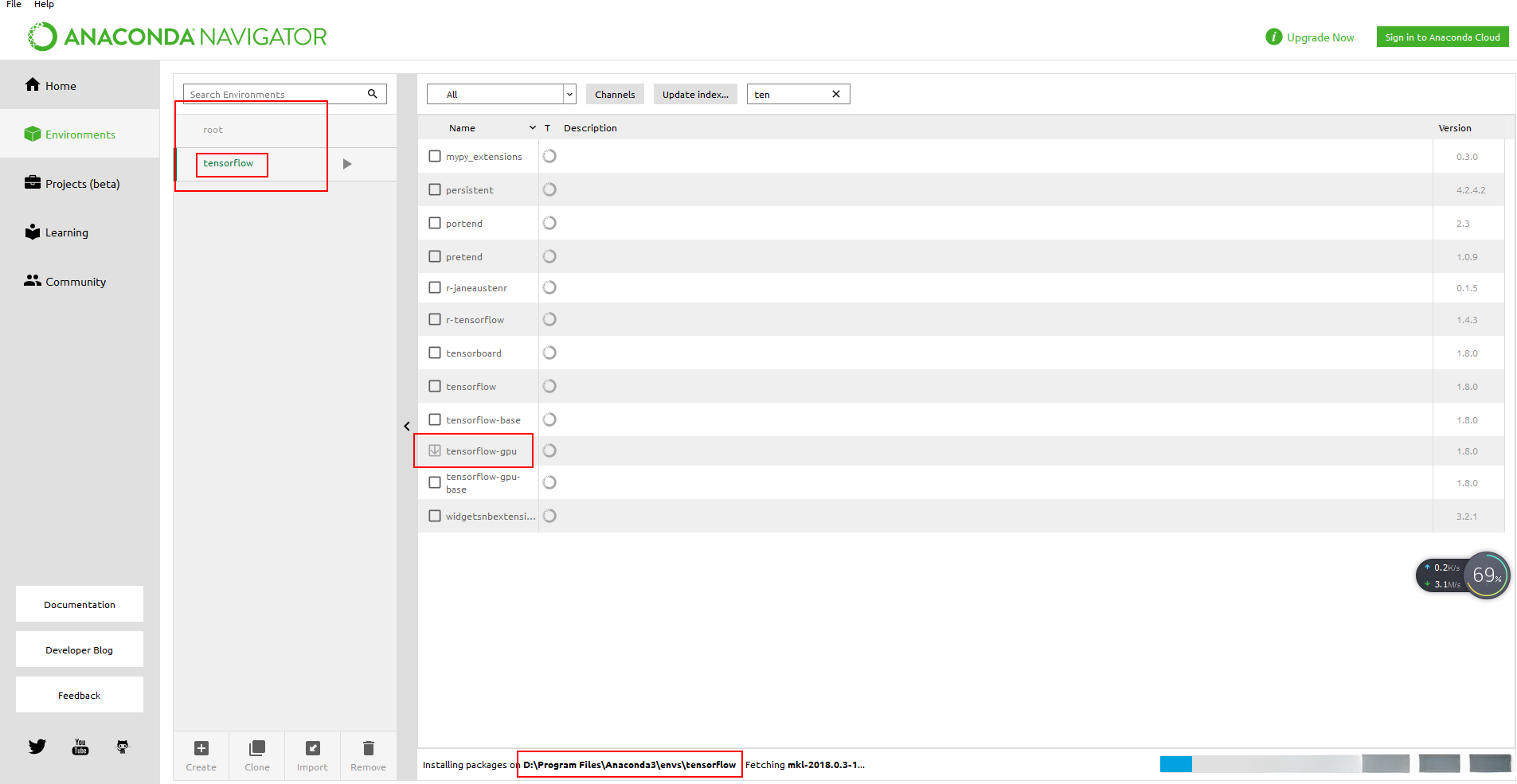1517x784 pixels.
Task: Open the All package filter dropdown
Action: 502,94
